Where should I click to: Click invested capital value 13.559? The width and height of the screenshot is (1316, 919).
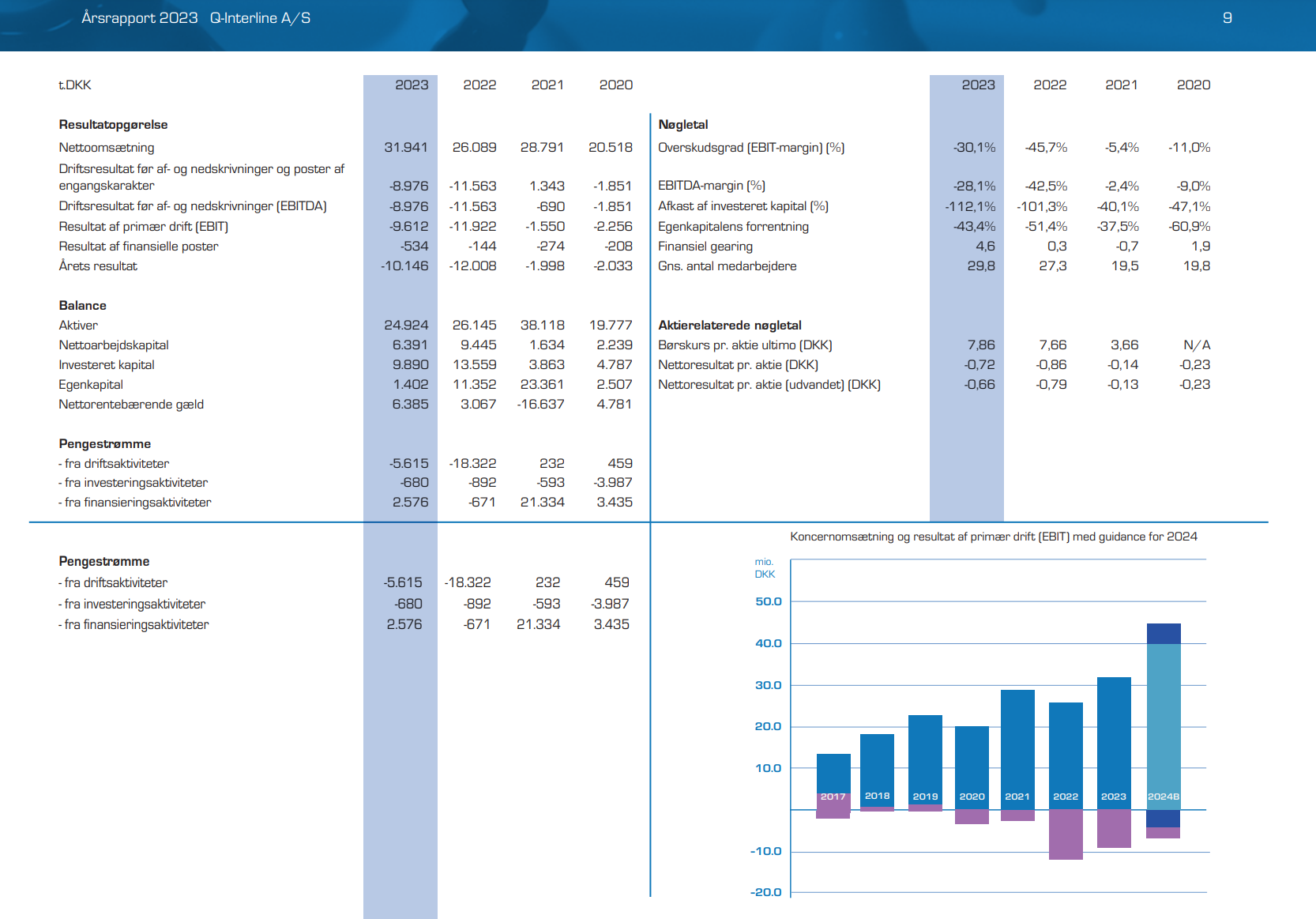tap(474, 364)
